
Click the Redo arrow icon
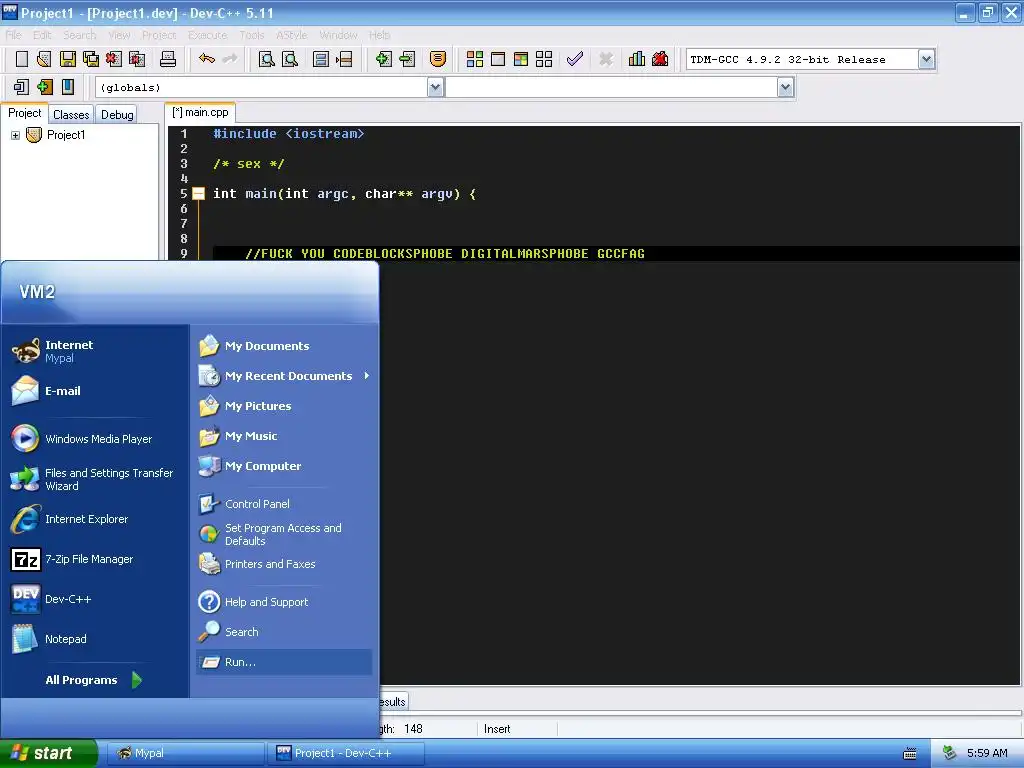click(x=230, y=59)
